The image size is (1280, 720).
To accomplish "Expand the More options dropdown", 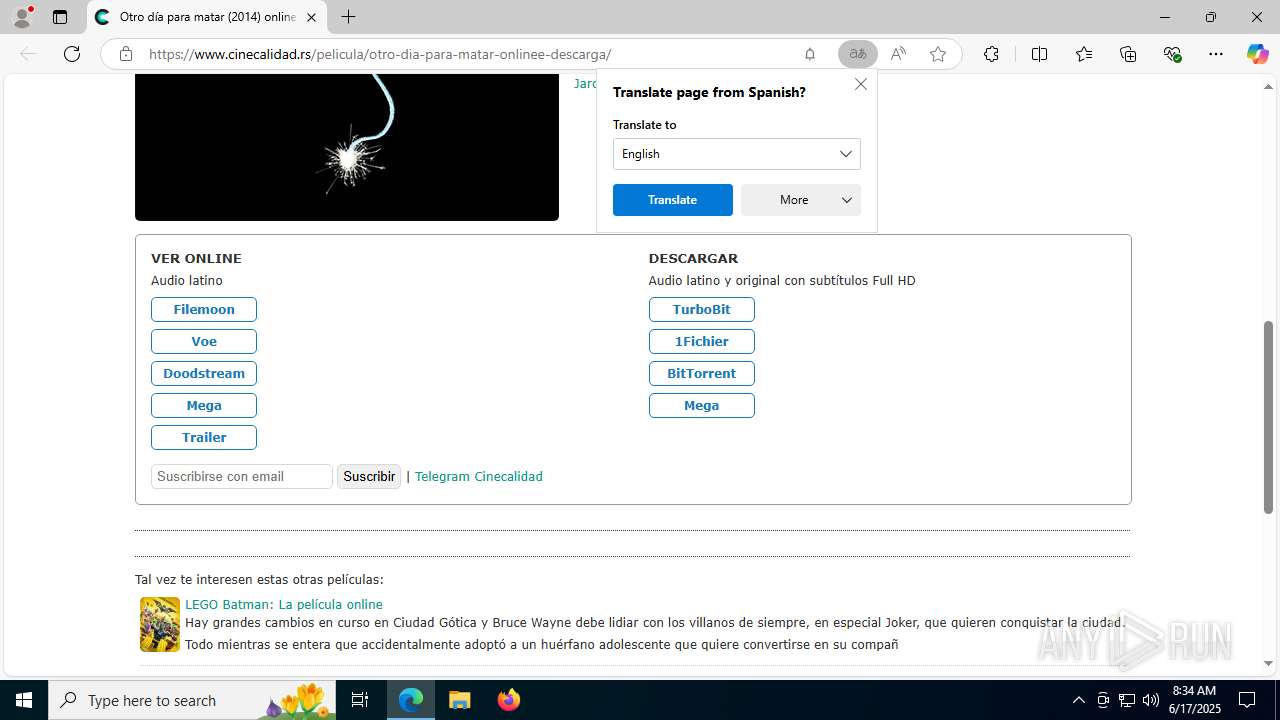I will [x=800, y=200].
